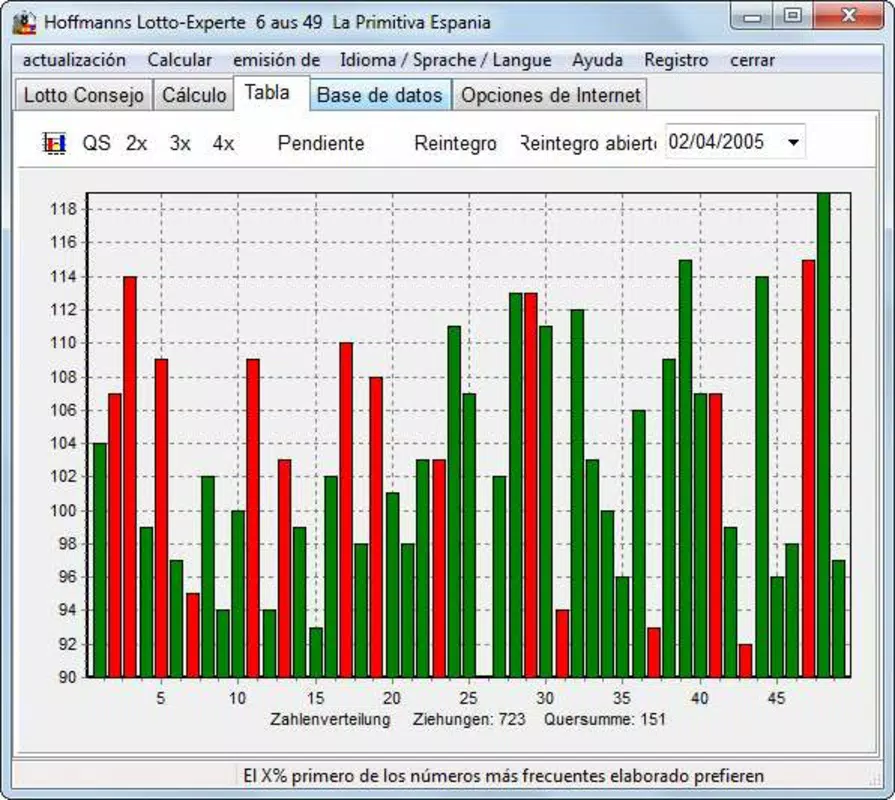Click the y-axis label 100
This screenshot has width=895, height=800.
[x=63, y=511]
